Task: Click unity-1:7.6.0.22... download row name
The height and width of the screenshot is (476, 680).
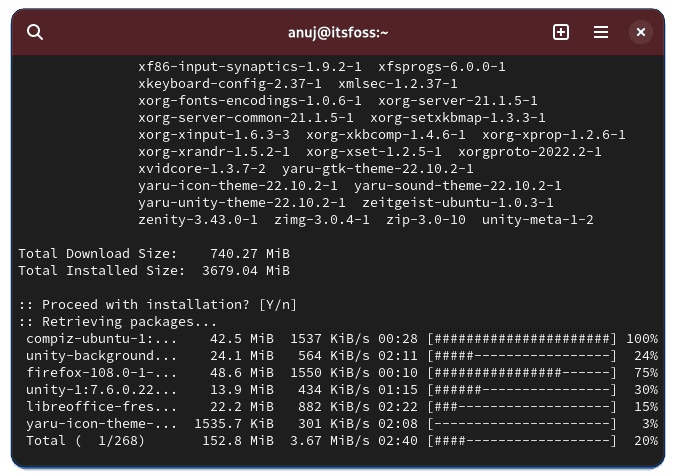Action: (101, 390)
